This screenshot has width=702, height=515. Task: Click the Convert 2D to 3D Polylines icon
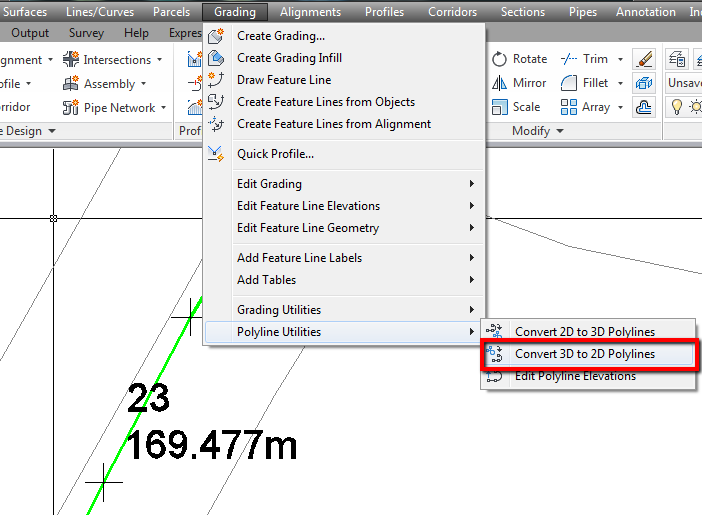click(x=494, y=331)
